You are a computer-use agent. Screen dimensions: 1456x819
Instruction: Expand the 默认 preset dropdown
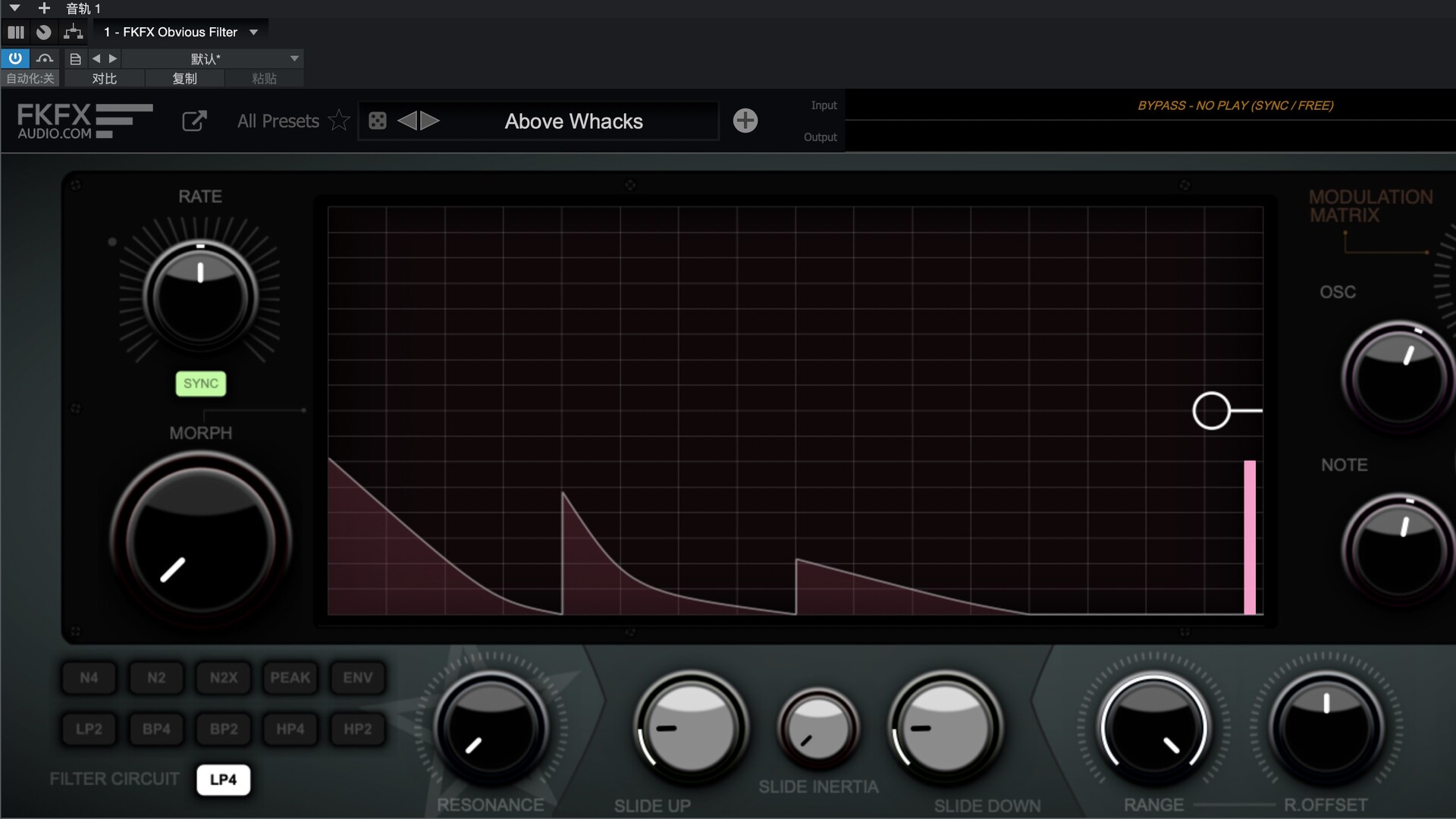coord(294,58)
